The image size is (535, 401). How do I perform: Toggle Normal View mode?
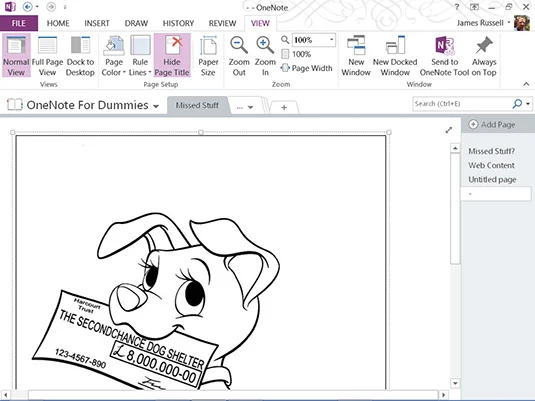16,56
